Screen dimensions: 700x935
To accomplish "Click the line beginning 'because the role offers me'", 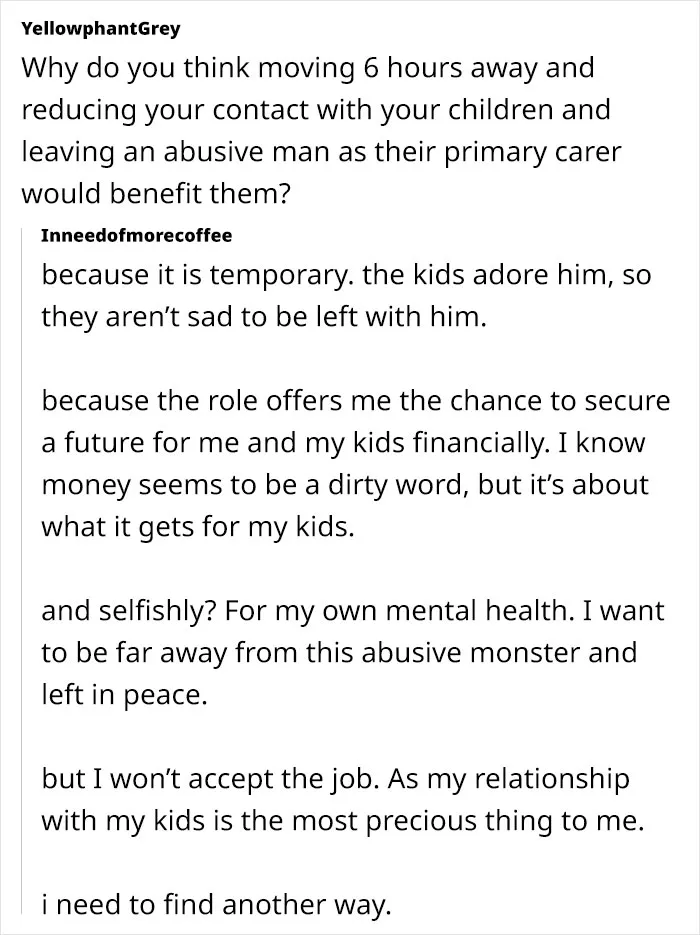I will 356,400.
